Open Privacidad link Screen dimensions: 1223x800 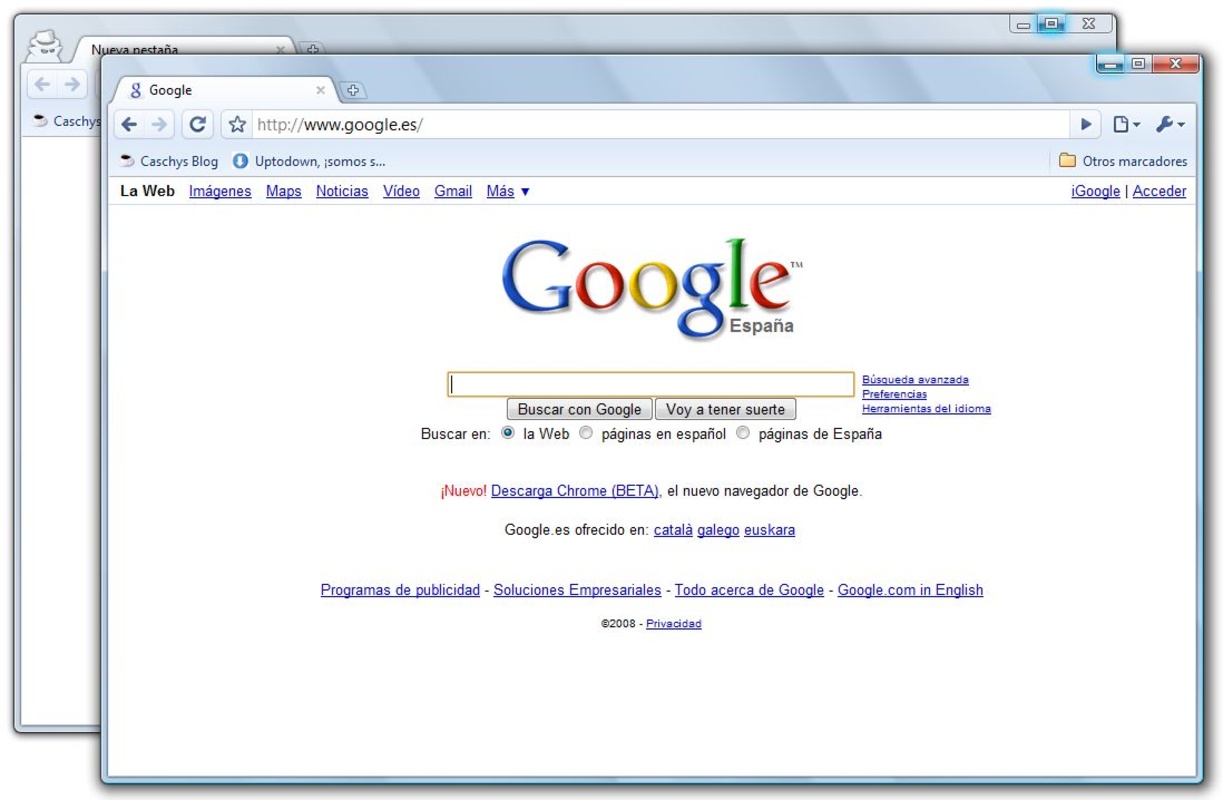674,624
